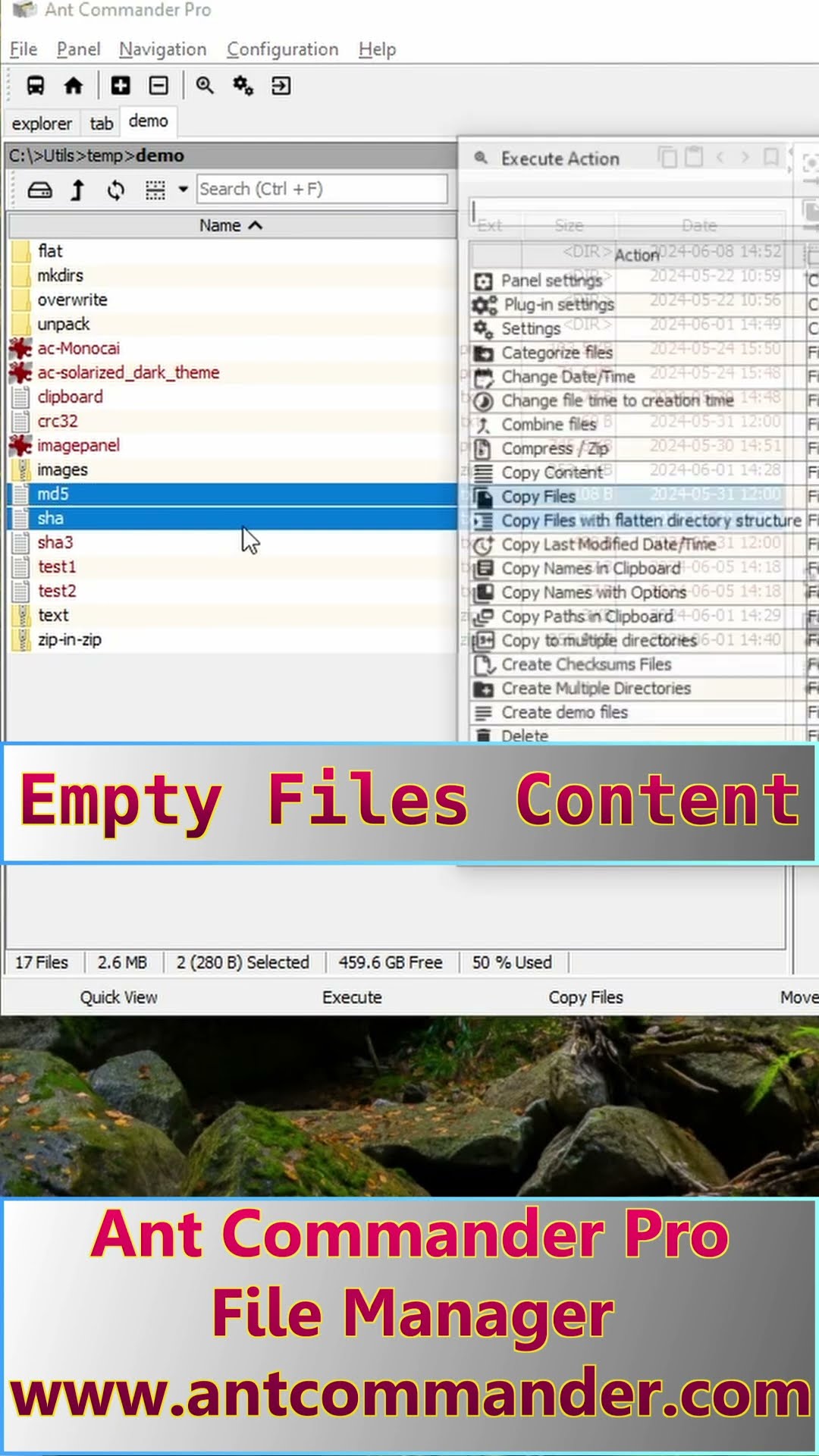Image resolution: width=819 pixels, height=1456 pixels.
Task: Select the crc32 file
Action: pyautogui.click(x=231, y=421)
